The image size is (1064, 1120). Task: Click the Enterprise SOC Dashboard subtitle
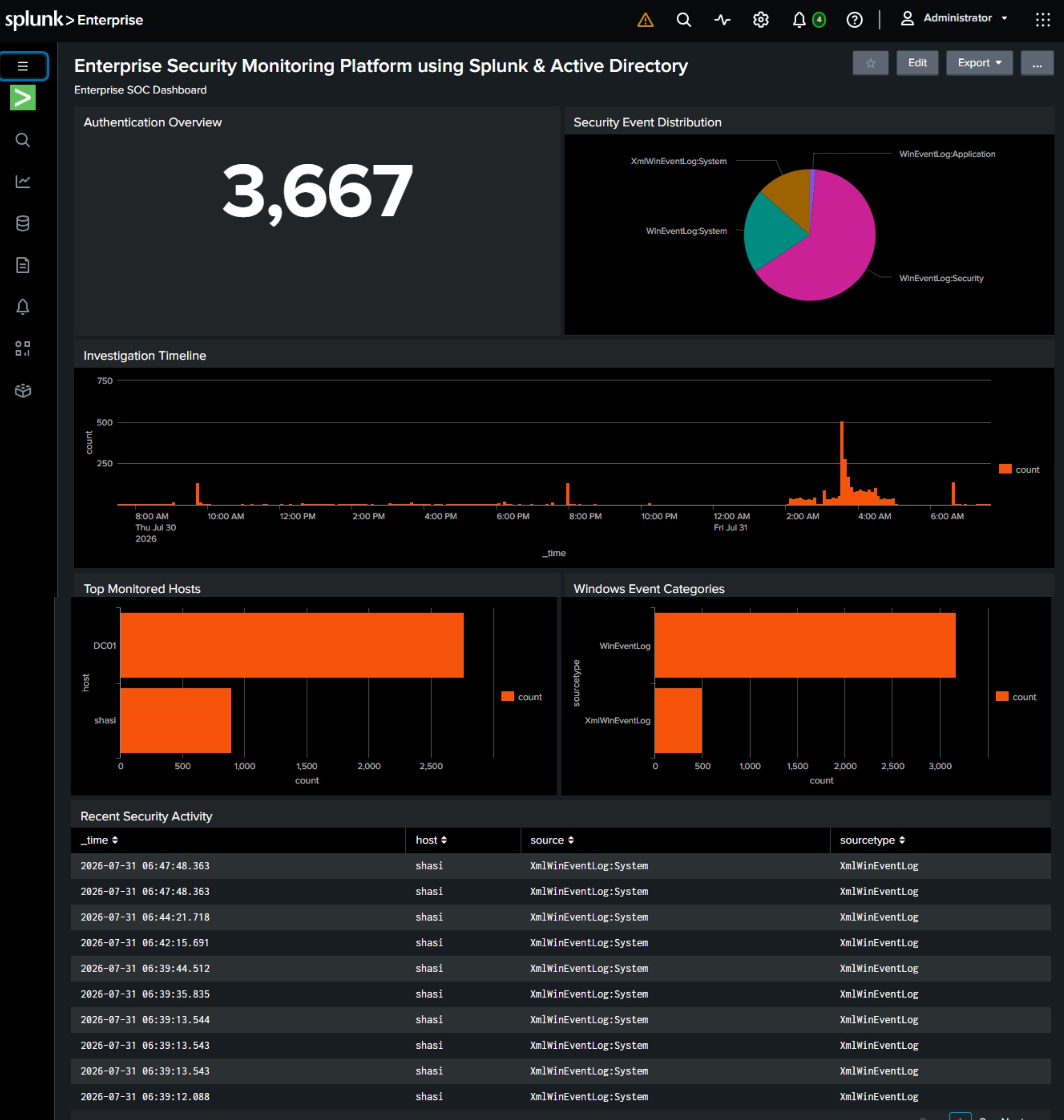(140, 90)
